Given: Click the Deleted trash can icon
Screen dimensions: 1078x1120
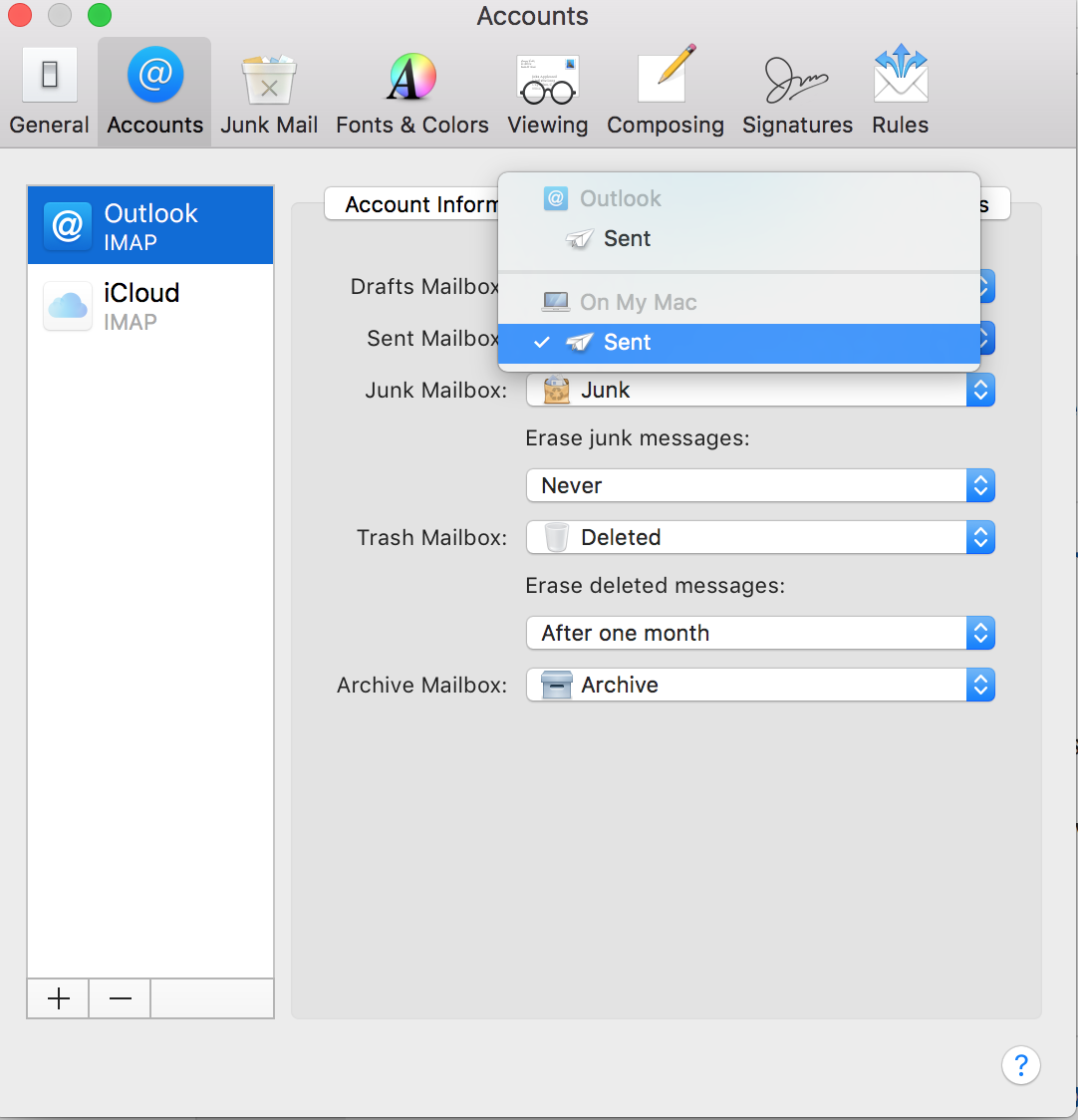Looking at the screenshot, I should (557, 537).
